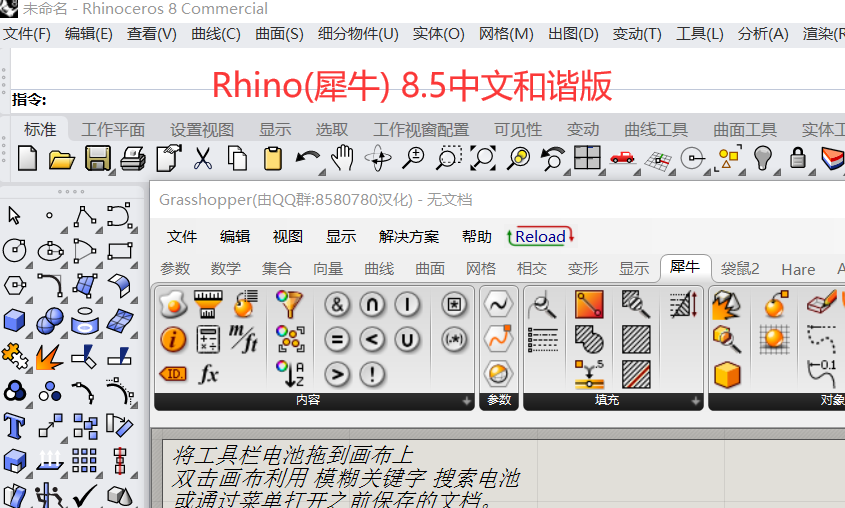Select the Polyline tool in sidebar
Screen dimensions: 845x508
pyautogui.click(x=85, y=216)
